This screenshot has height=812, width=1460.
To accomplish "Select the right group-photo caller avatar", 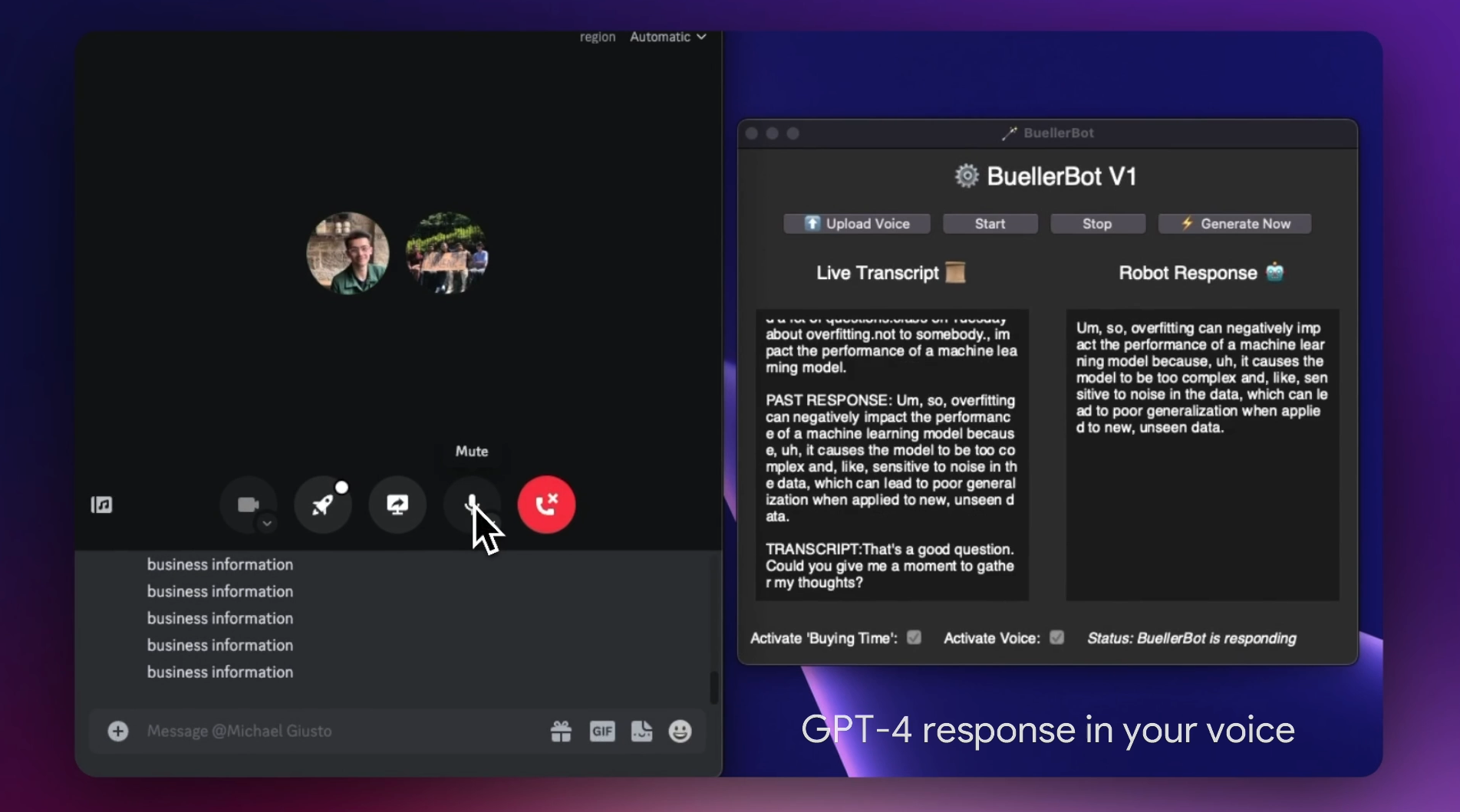I will click(447, 254).
